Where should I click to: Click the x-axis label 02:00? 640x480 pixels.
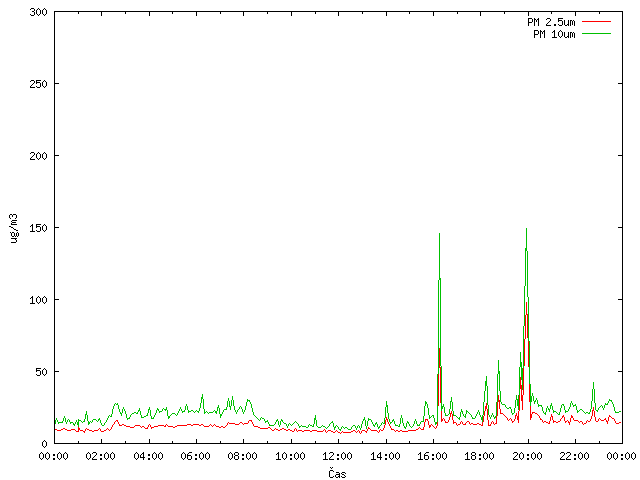tap(100, 456)
